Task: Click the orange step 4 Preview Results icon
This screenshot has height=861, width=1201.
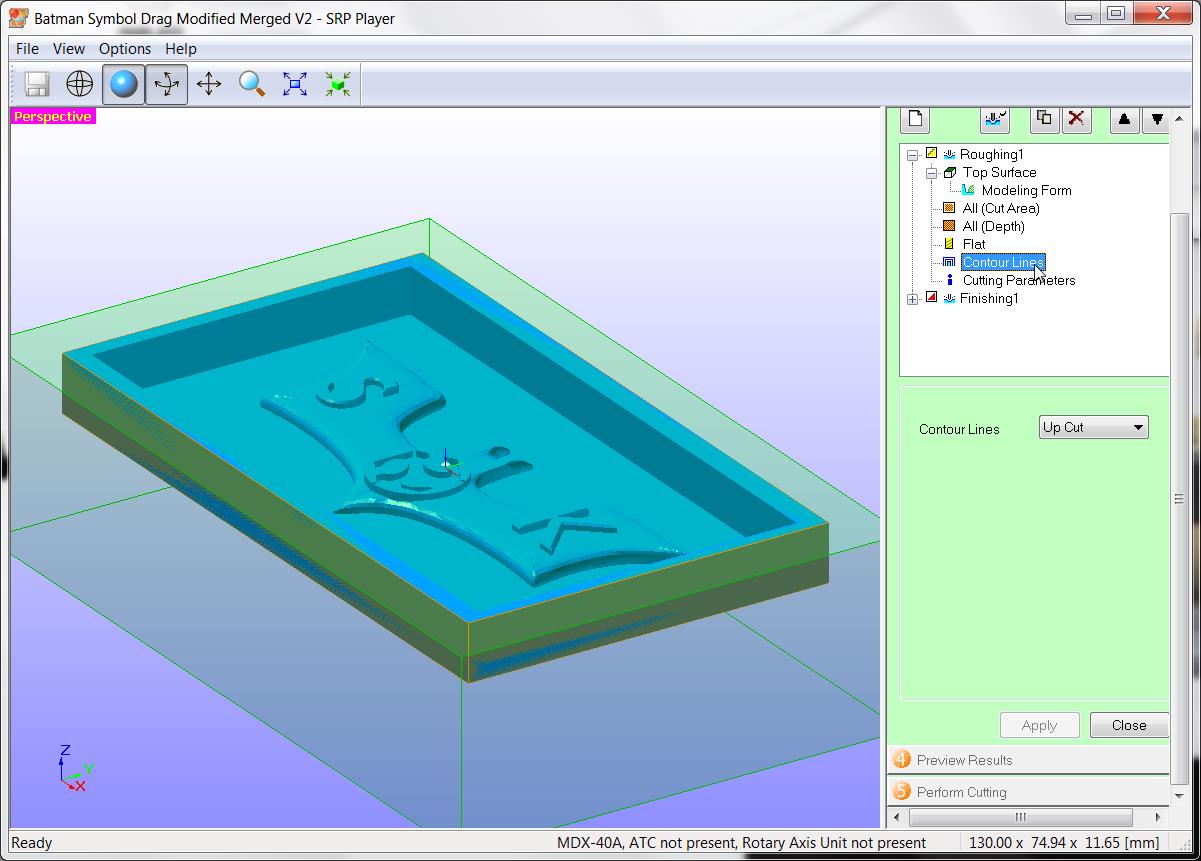Action: click(902, 760)
